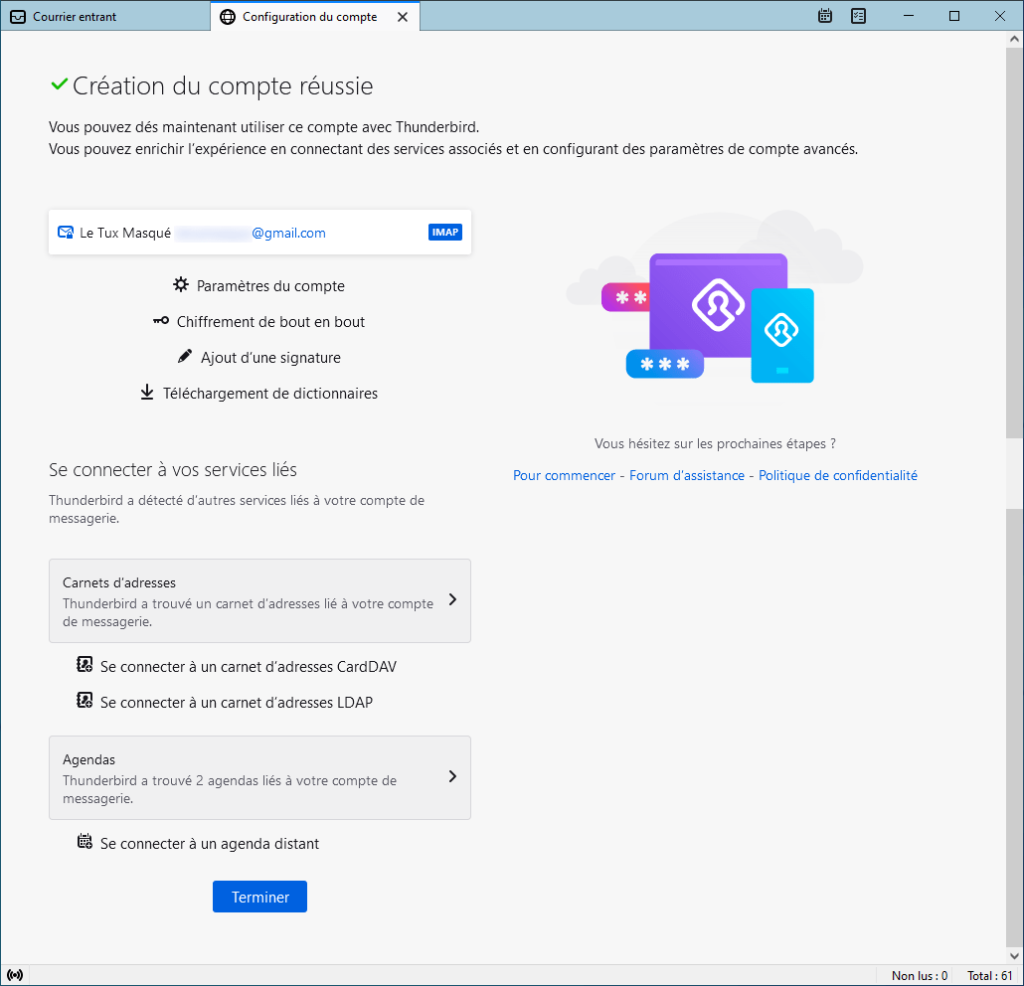Click the mail account icon beside Le Tux Masqué
This screenshot has height=986, width=1024.
[65, 232]
